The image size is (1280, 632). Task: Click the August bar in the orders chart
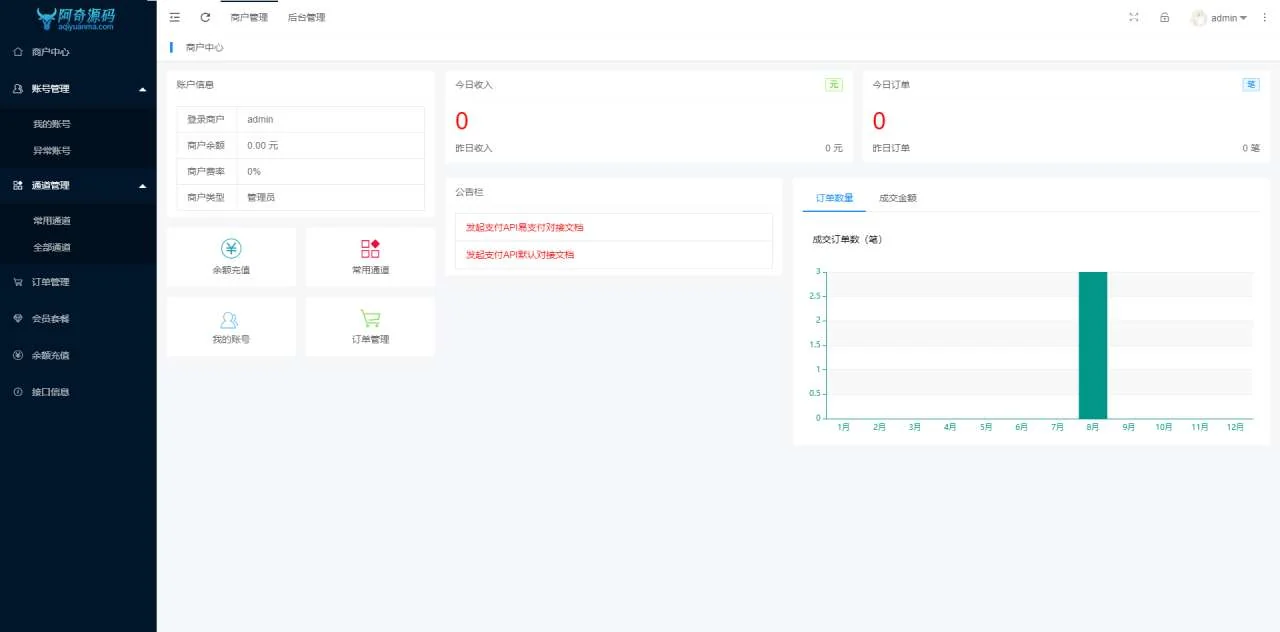[1092, 345]
